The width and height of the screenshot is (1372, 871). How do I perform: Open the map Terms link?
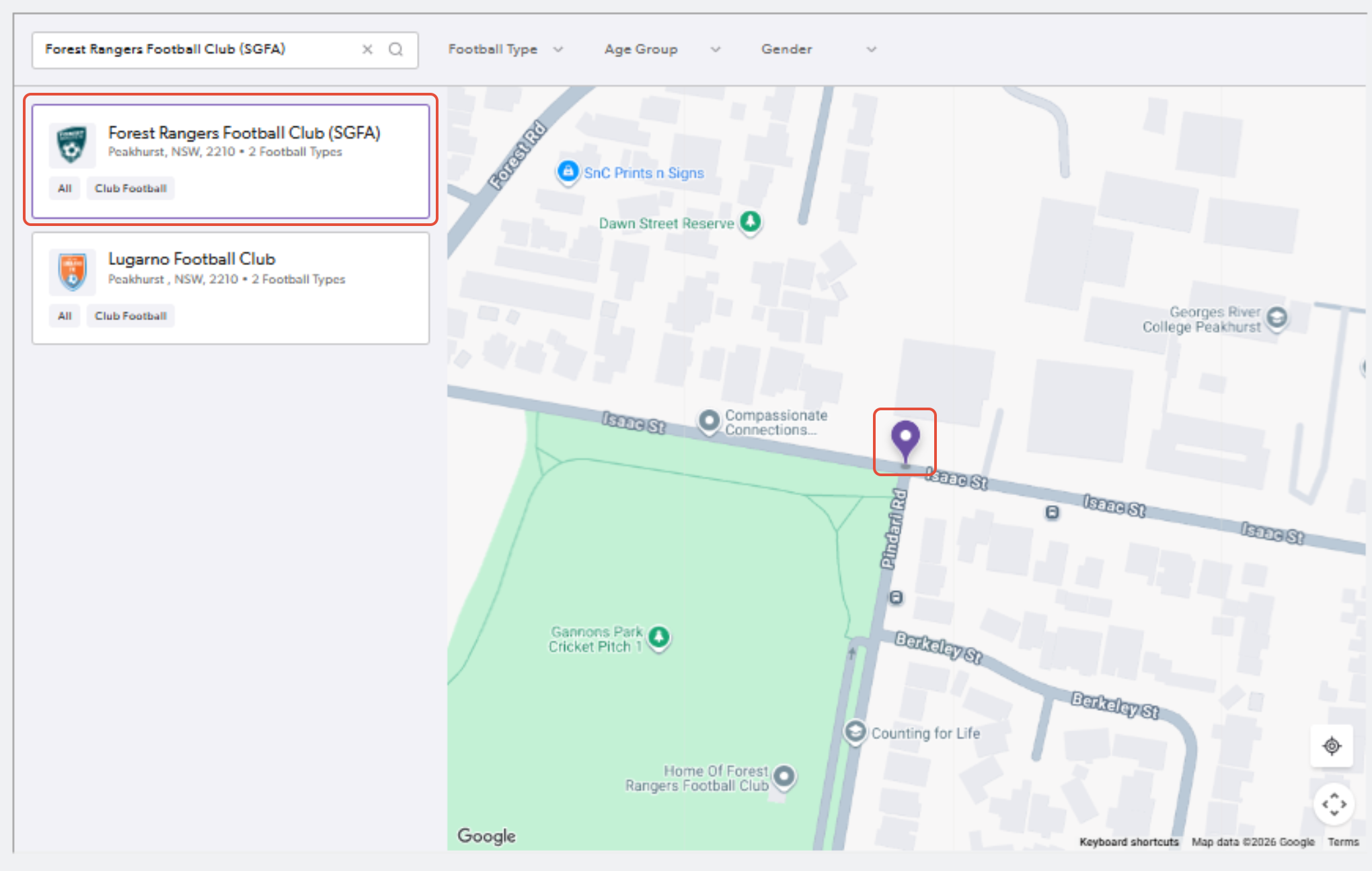(1343, 842)
